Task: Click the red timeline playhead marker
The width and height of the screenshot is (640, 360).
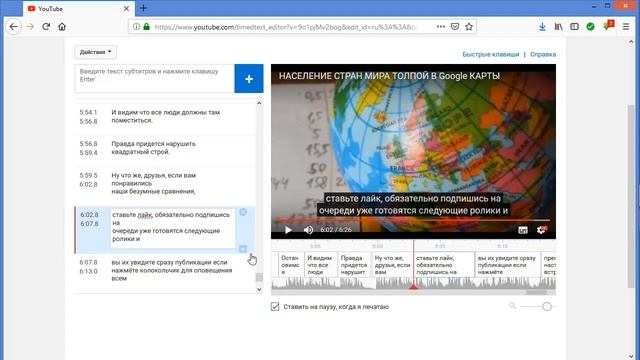Action: (x=413, y=287)
